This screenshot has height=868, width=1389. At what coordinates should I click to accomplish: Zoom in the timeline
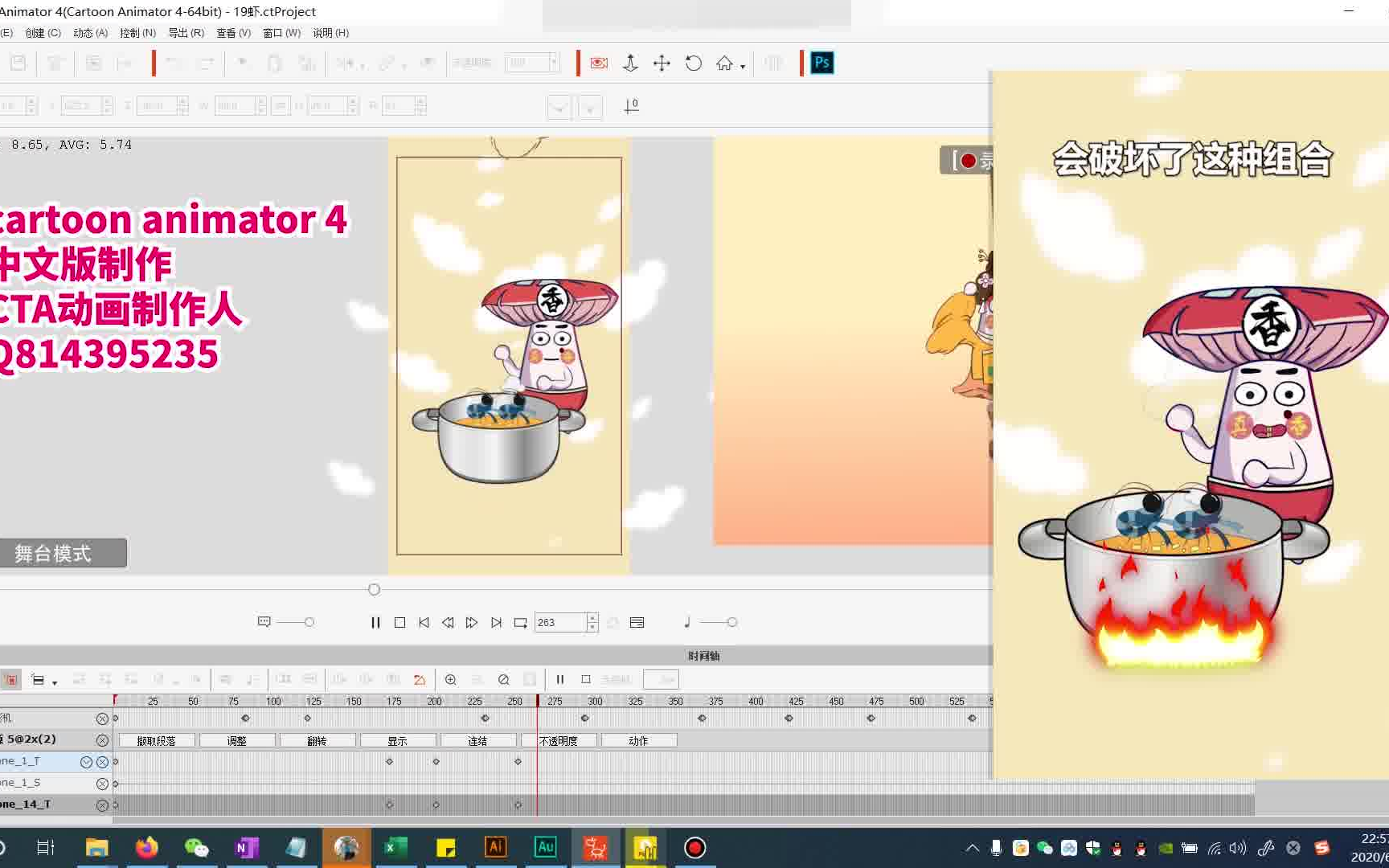click(451, 680)
